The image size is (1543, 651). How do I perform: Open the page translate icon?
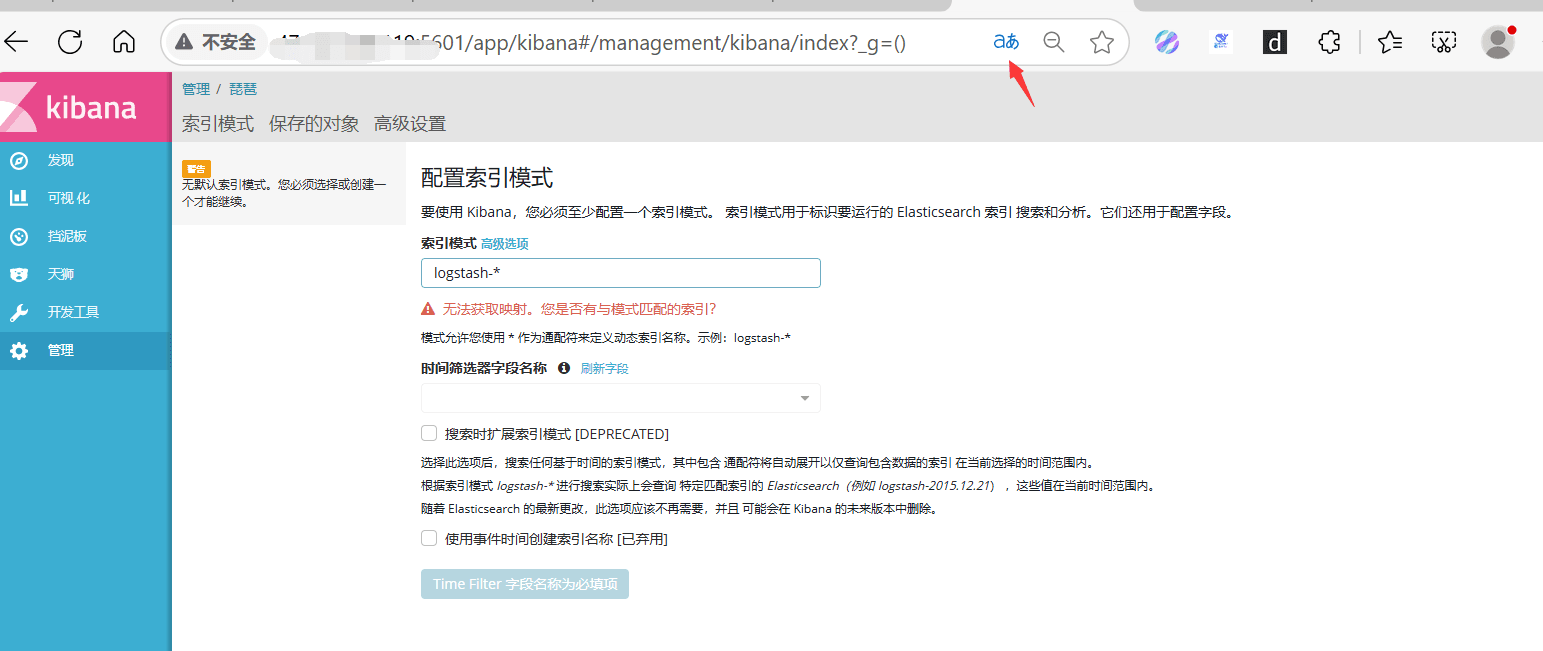[x=1006, y=42]
